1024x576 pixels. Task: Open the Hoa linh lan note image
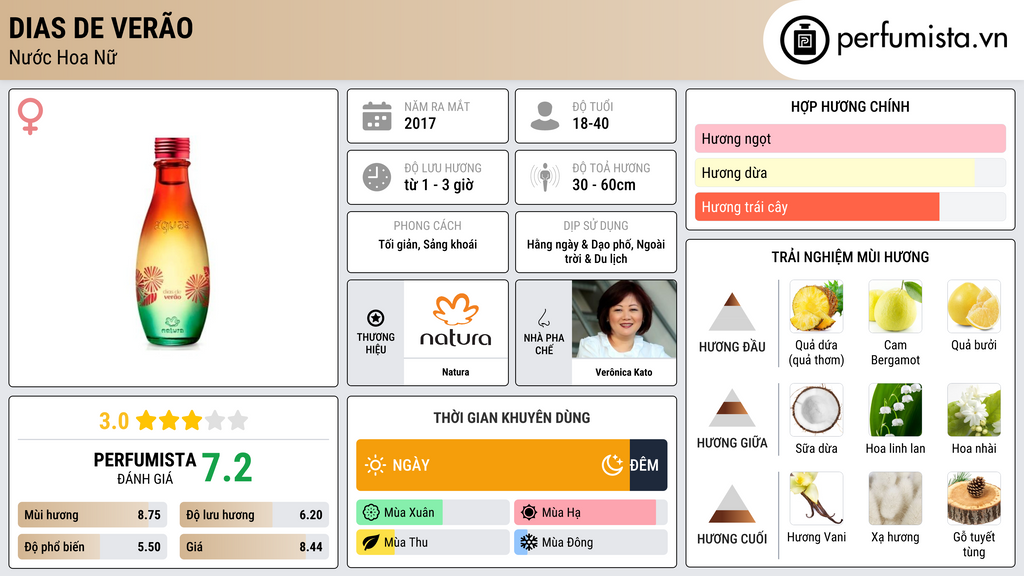[x=895, y=409]
